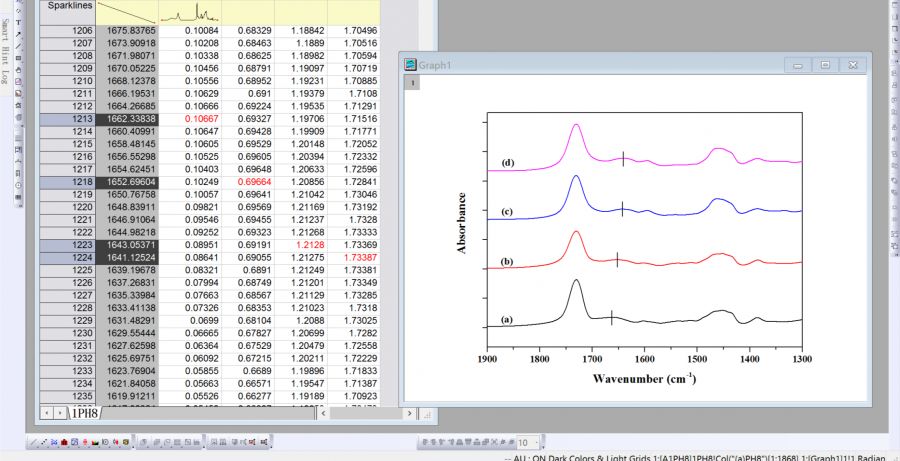Viewport: 900px width, 461px height.
Task: Pick the Line tool in the left toolbar
Action: pos(19,46)
